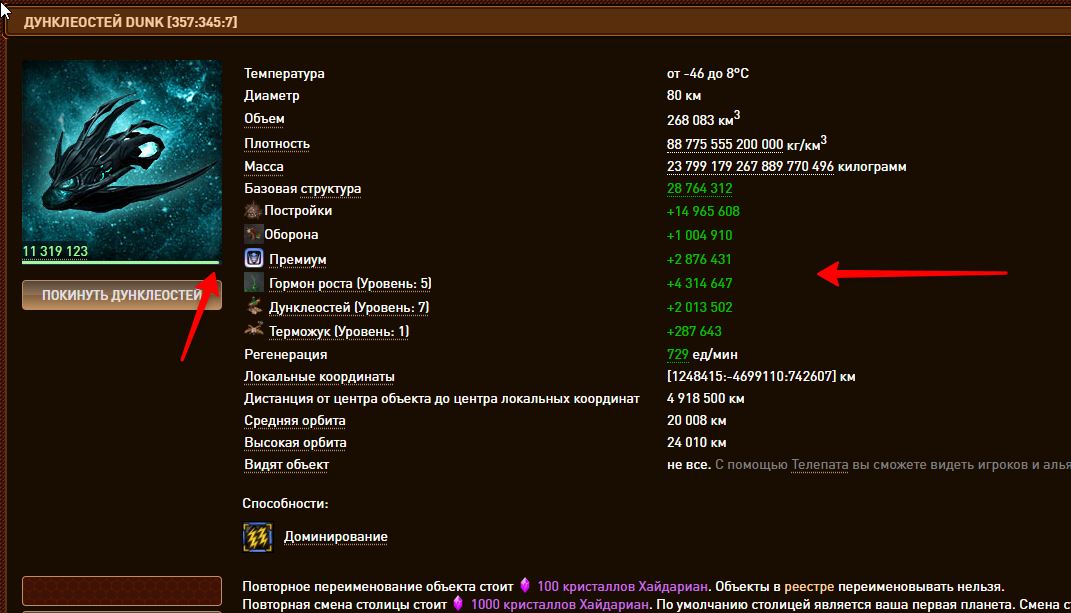
Task: Click the Терможук level 1 icon
Action: (254, 330)
